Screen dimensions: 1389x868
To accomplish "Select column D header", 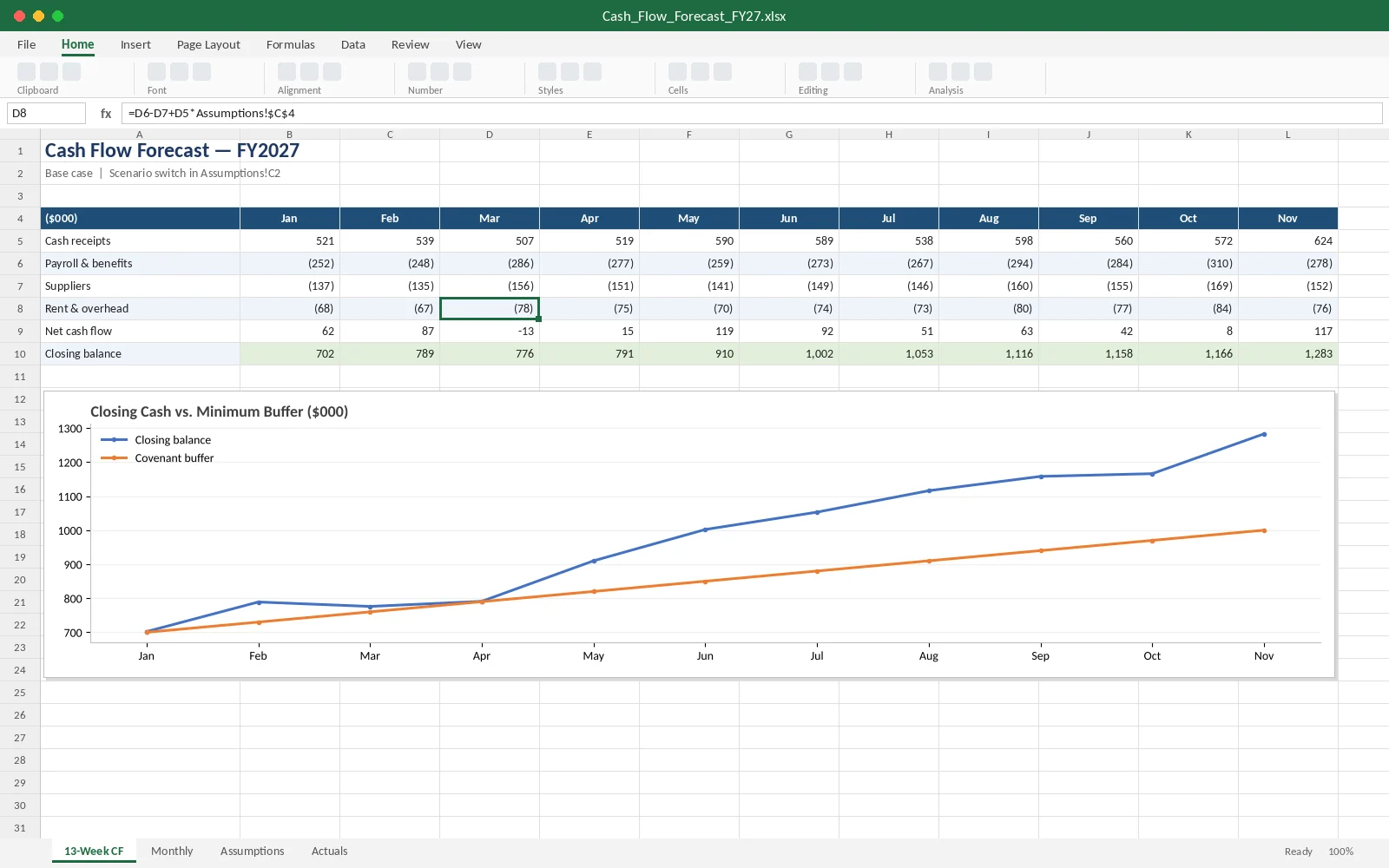I will point(490,135).
